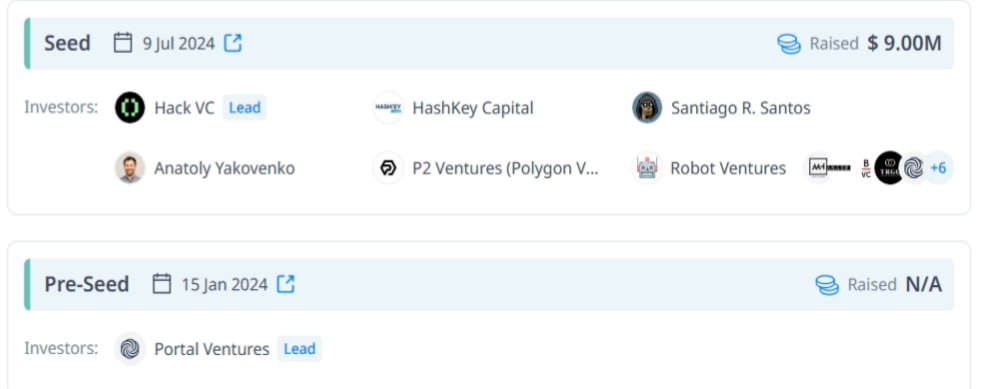Click the Pre-Seed calendar icon

pos(162,284)
